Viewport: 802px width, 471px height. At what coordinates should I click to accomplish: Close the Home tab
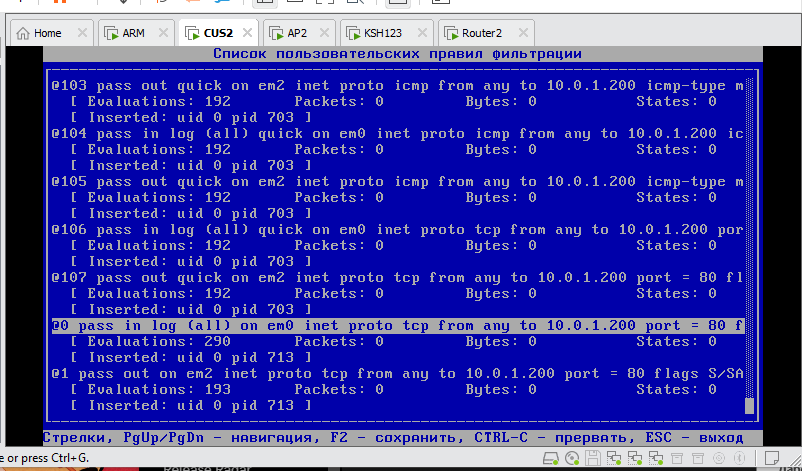pyautogui.click(x=82, y=33)
